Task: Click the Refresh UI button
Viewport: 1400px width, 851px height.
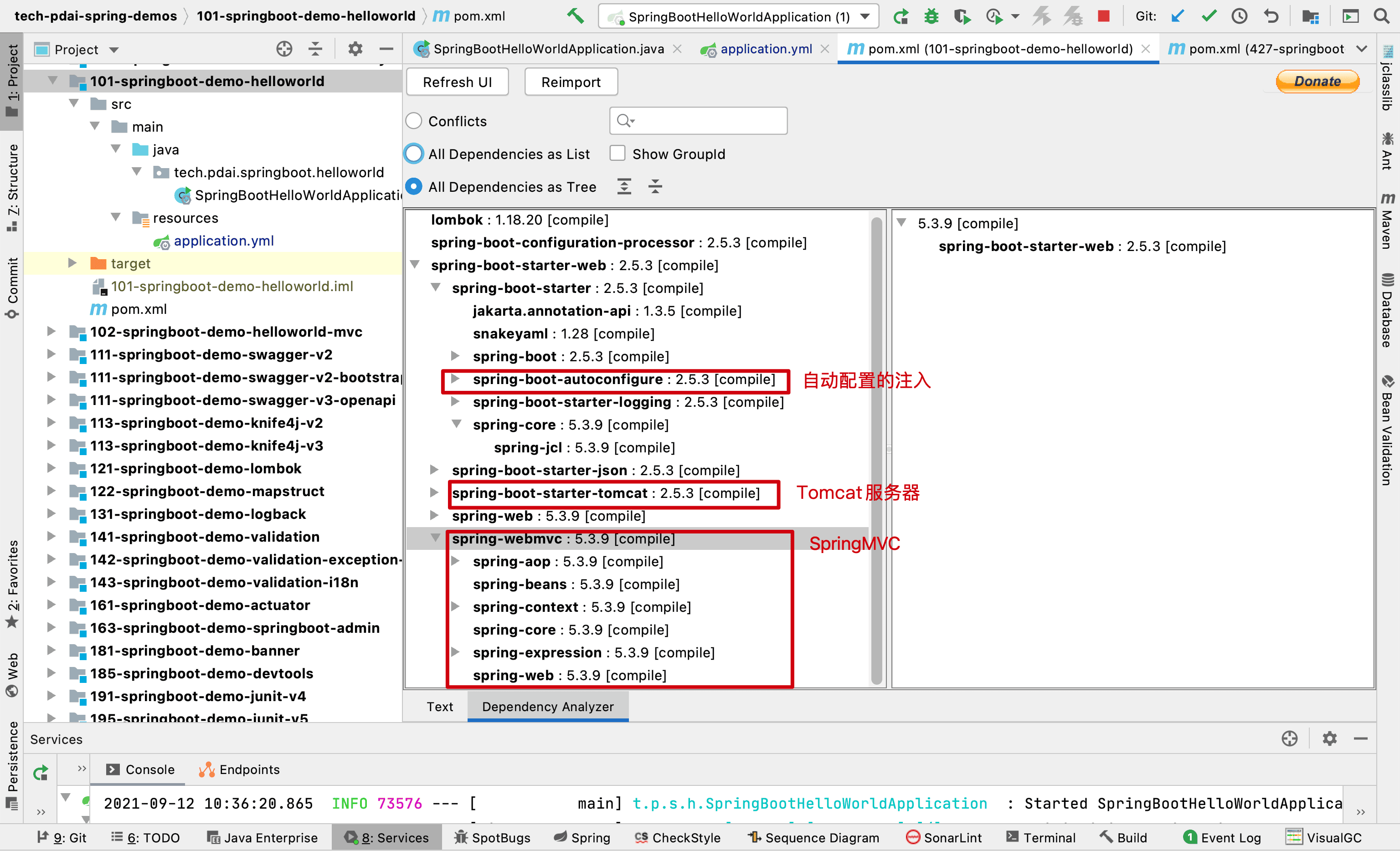Action: click(457, 82)
